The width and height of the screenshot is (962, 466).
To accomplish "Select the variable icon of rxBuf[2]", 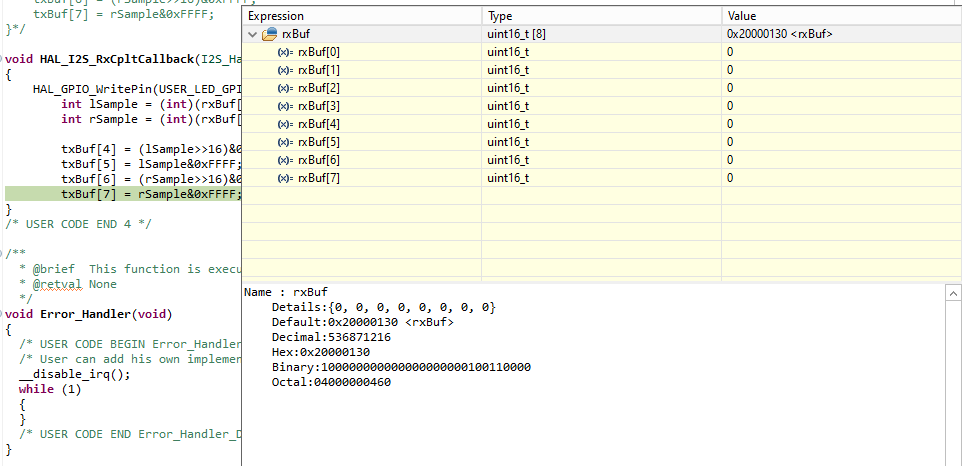I will (285, 88).
